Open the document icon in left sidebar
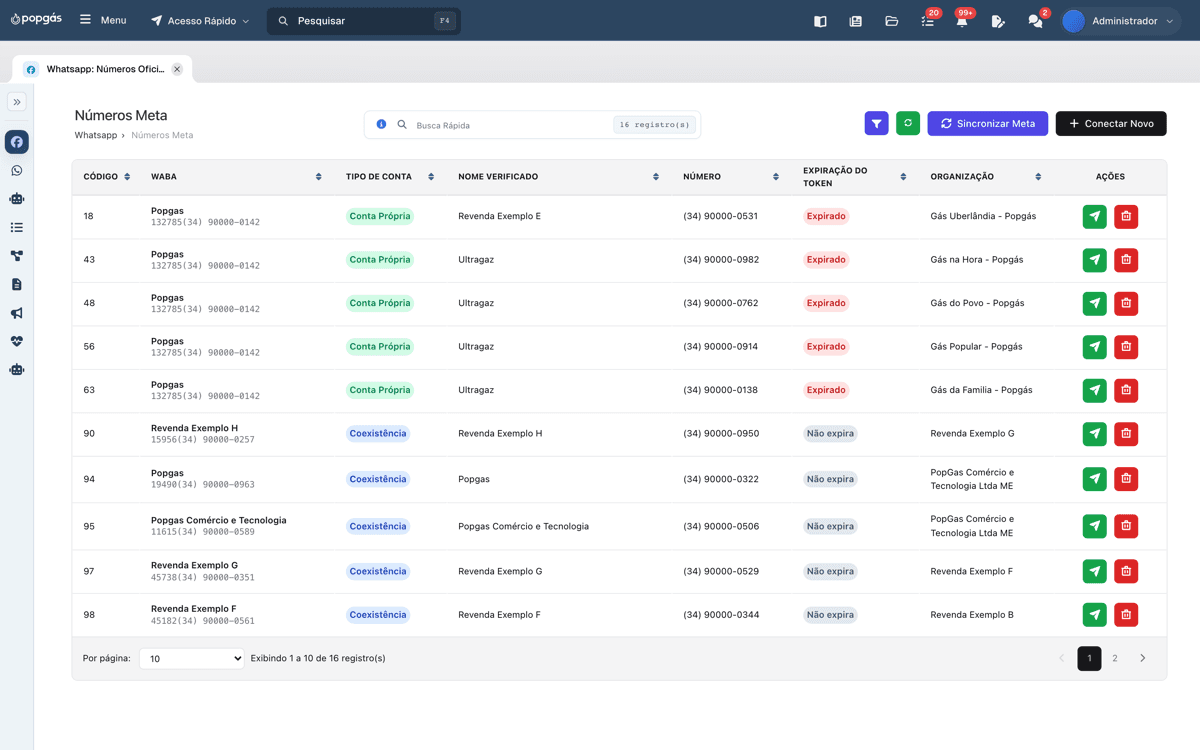 click(17, 285)
